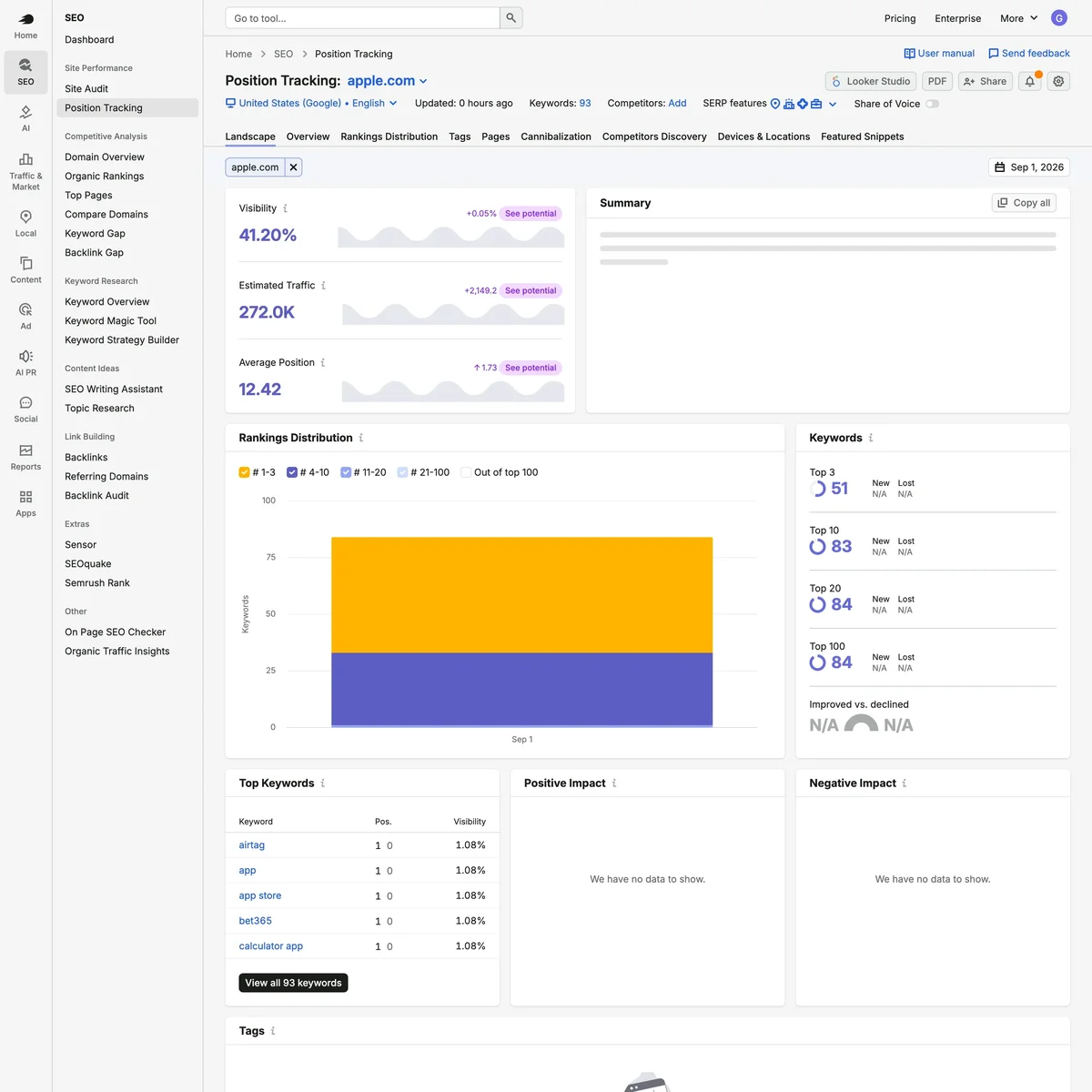Open the More menu in header

pos(1018,18)
